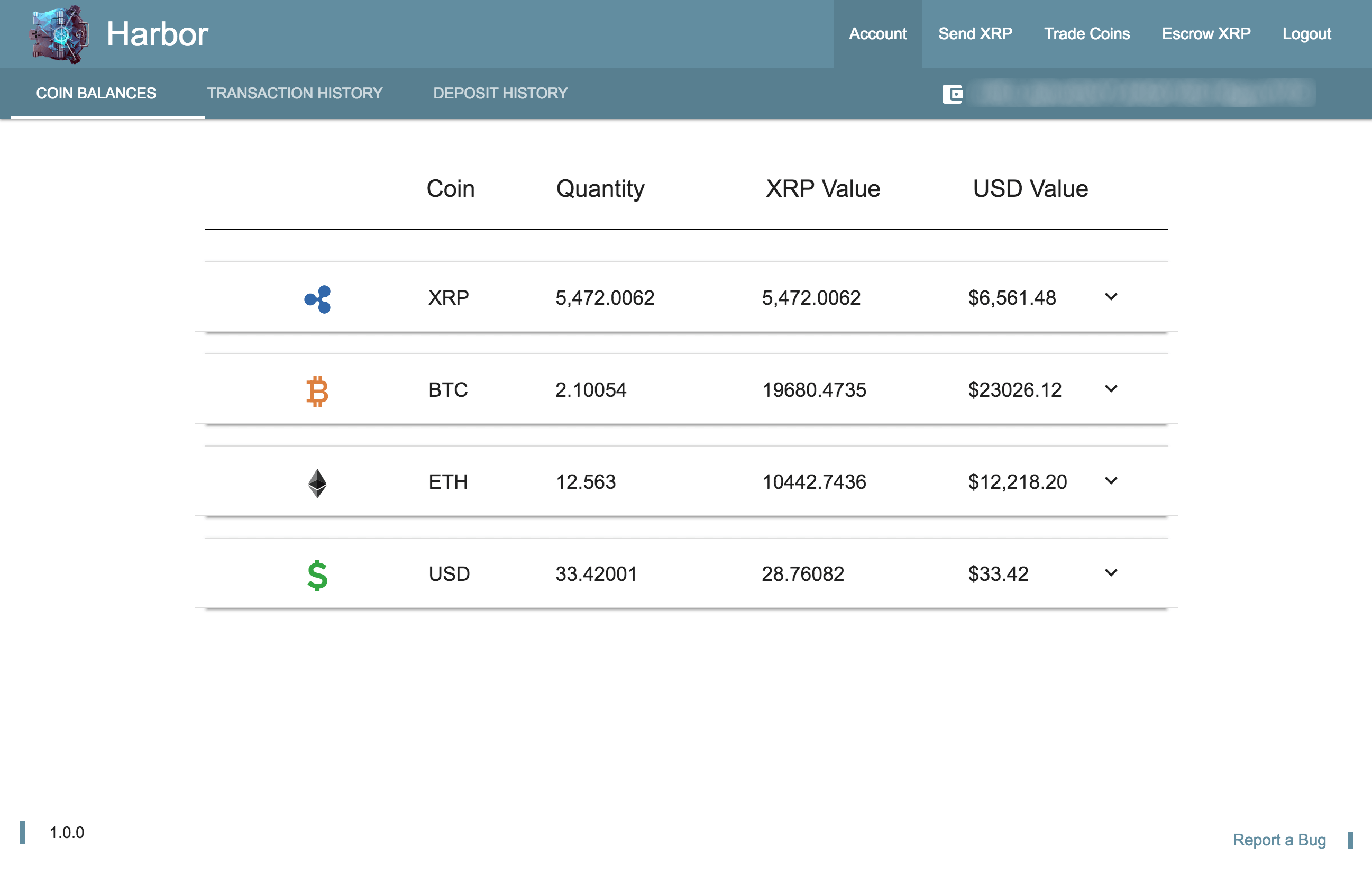Click the Ethereum diamond icon
Image resolution: width=1372 pixels, height=874 pixels.
(x=317, y=482)
